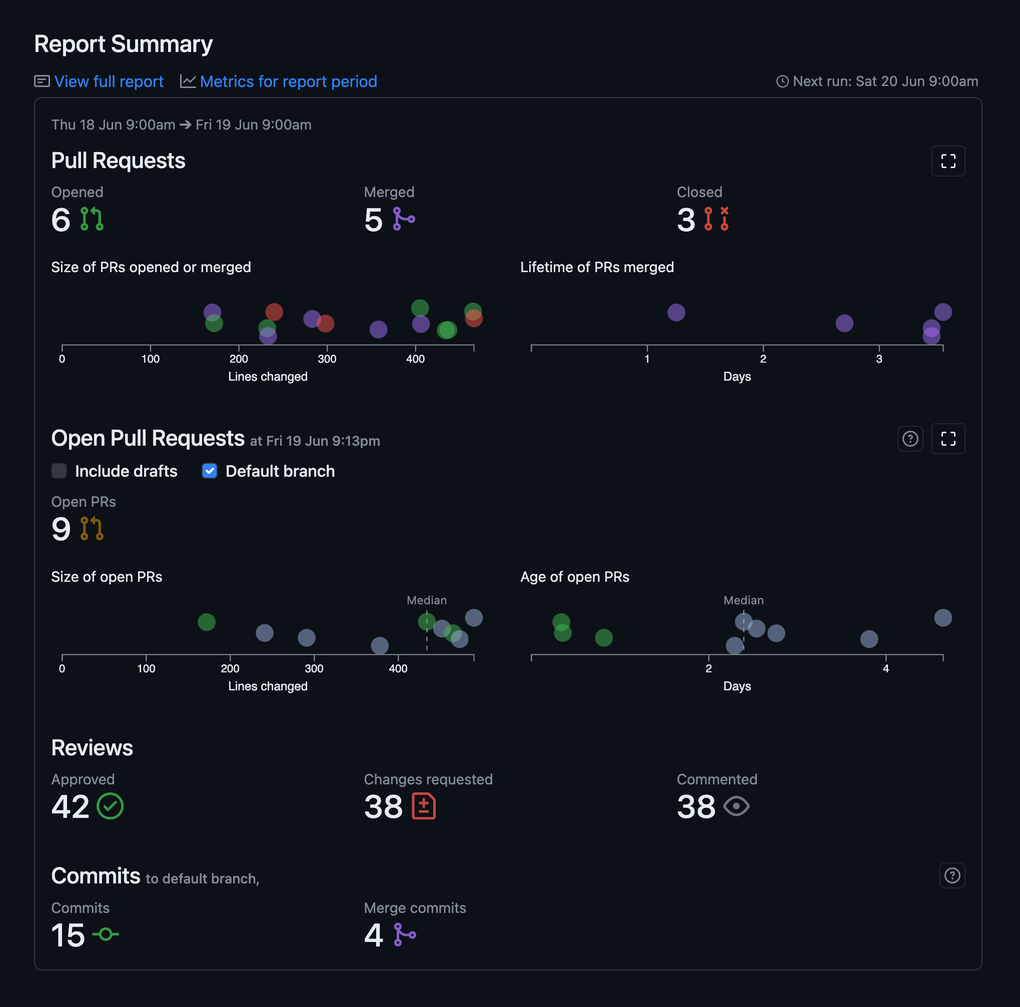Click the Merge commits count 4
The height and width of the screenshot is (1007, 1020).
[x=373, y=935]
